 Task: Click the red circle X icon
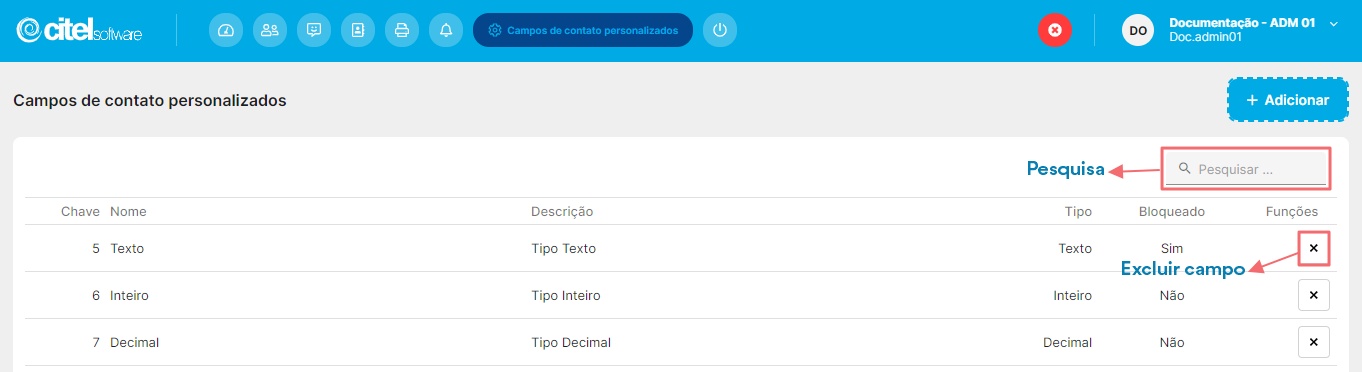tap(1054, 30)
